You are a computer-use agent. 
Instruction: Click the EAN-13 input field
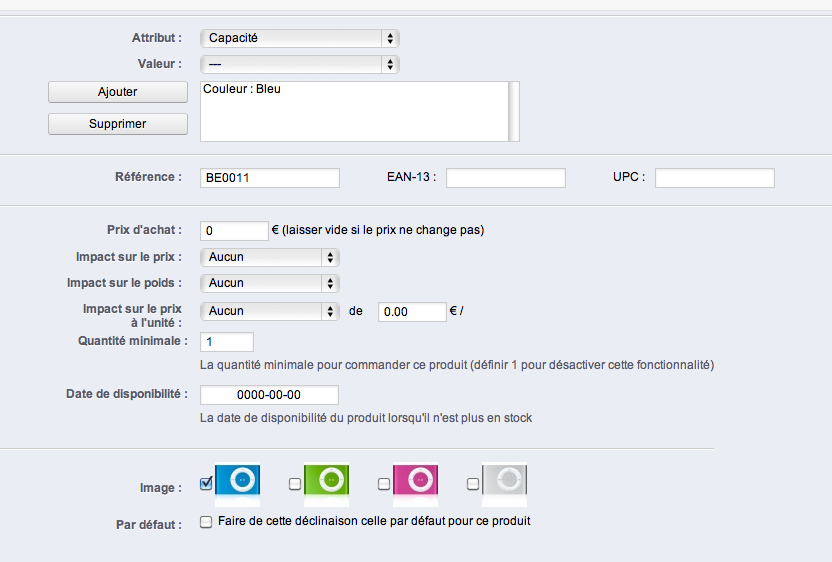[x=506, y=178]
